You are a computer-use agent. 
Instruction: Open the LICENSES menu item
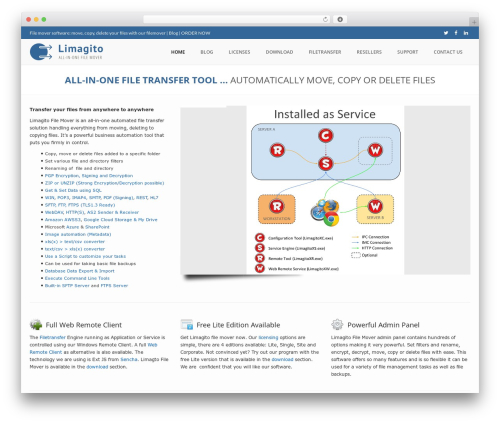(x=239, y=52)
